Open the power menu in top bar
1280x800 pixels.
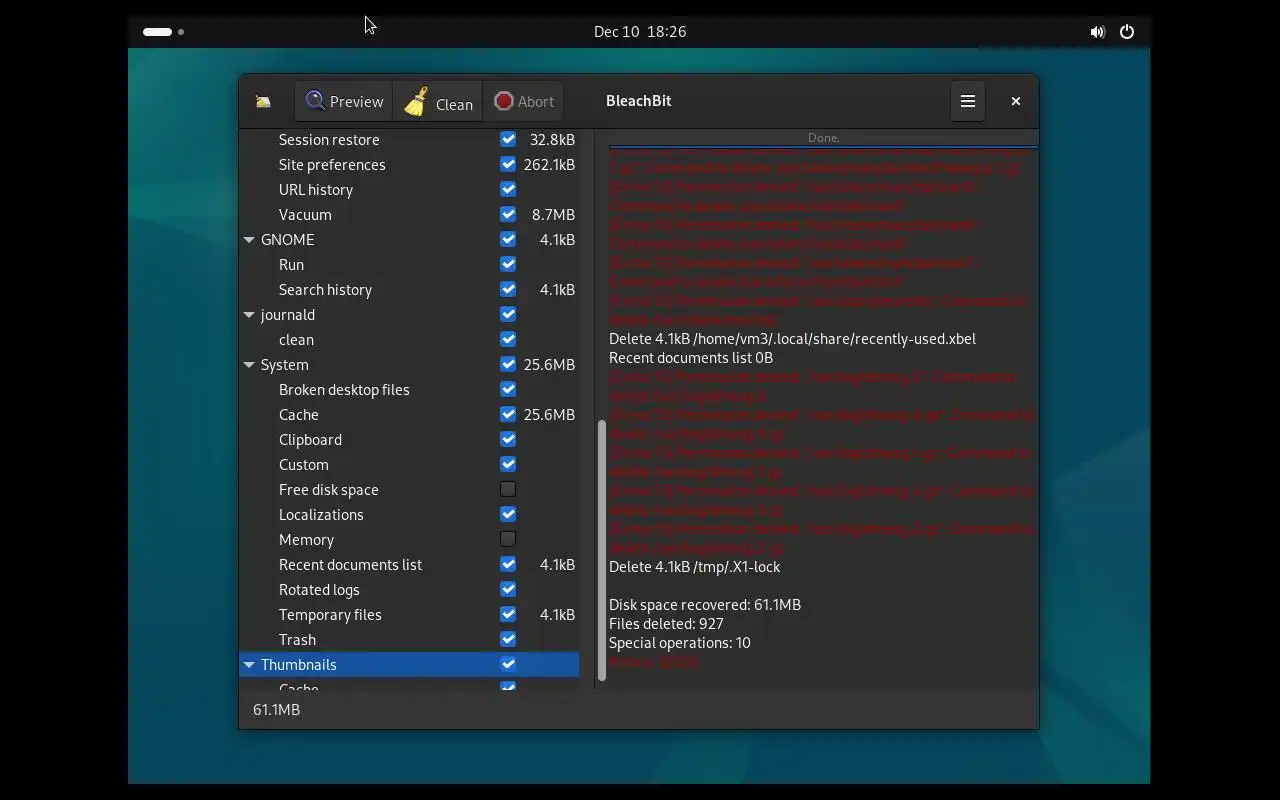(1127, 32)
